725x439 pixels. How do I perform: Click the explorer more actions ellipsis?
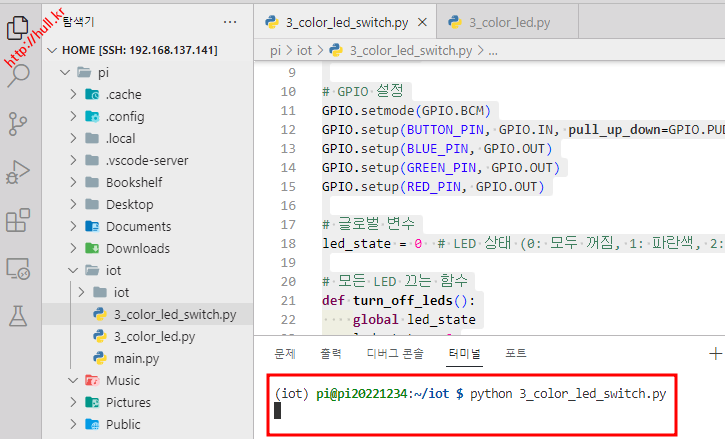(x=231, y=21)
